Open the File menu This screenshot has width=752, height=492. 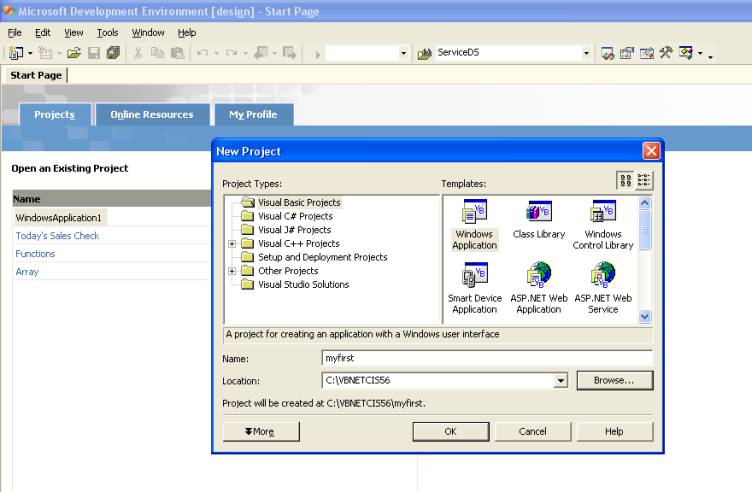14,33
